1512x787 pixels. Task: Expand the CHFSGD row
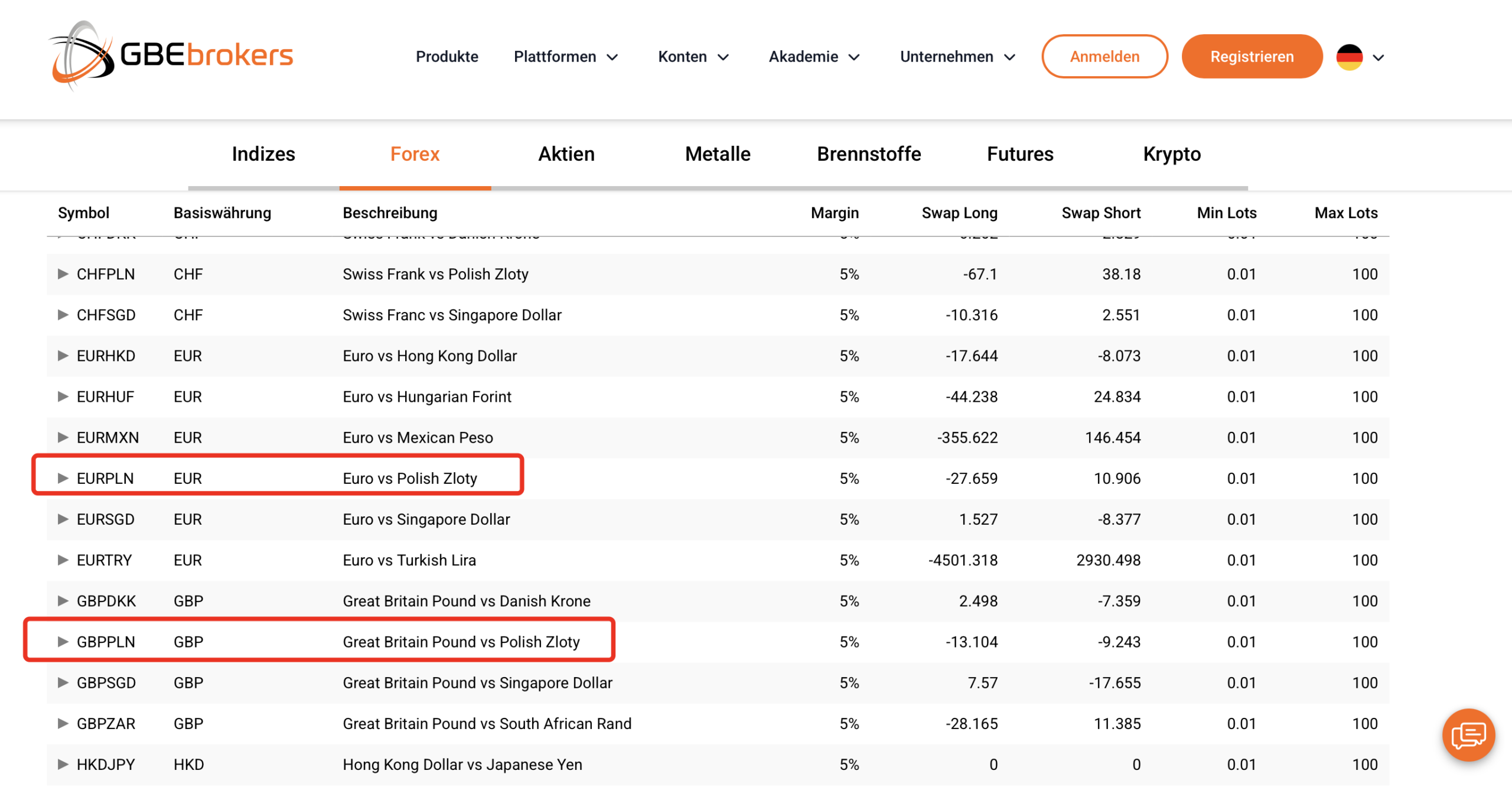click(63, 315)
